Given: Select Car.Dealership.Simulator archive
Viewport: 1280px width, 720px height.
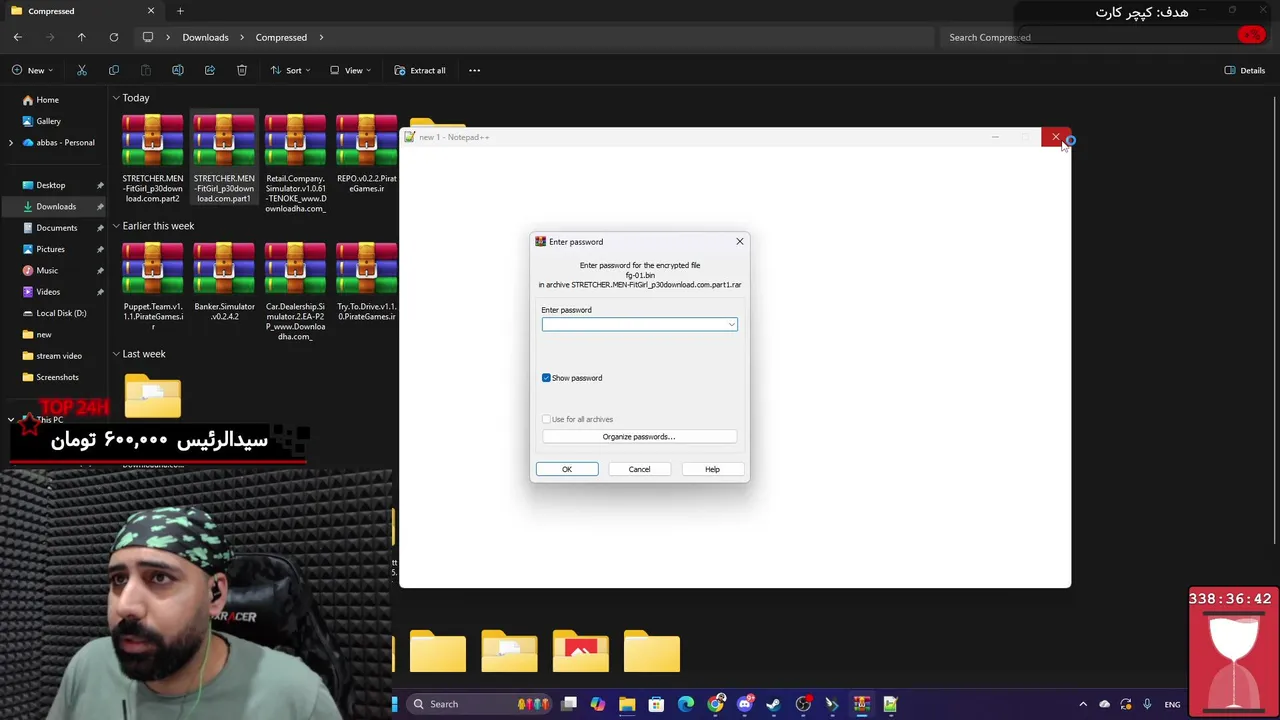Looking at the screenshot, I should [x=295, y=291].
